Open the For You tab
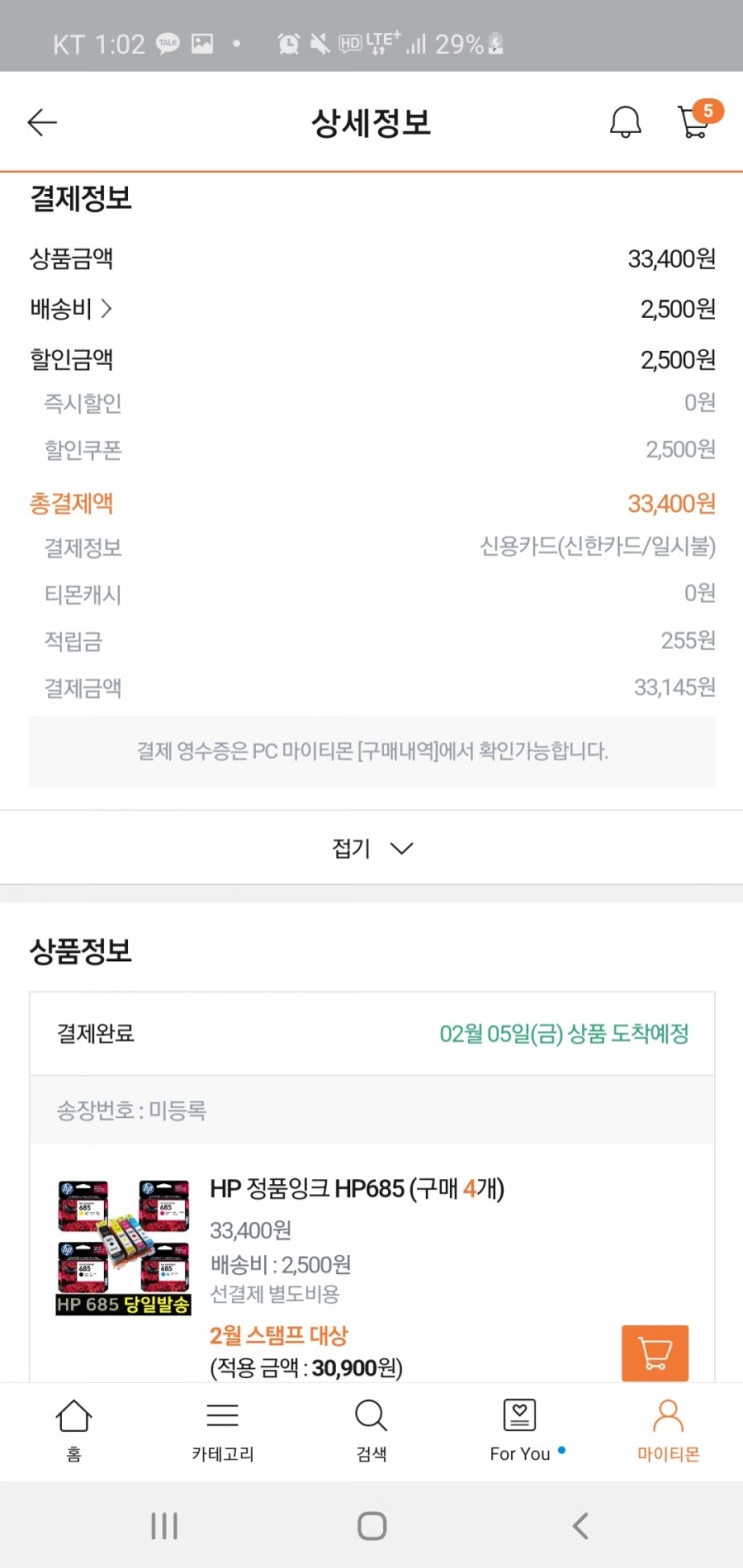 (521, 1429)
